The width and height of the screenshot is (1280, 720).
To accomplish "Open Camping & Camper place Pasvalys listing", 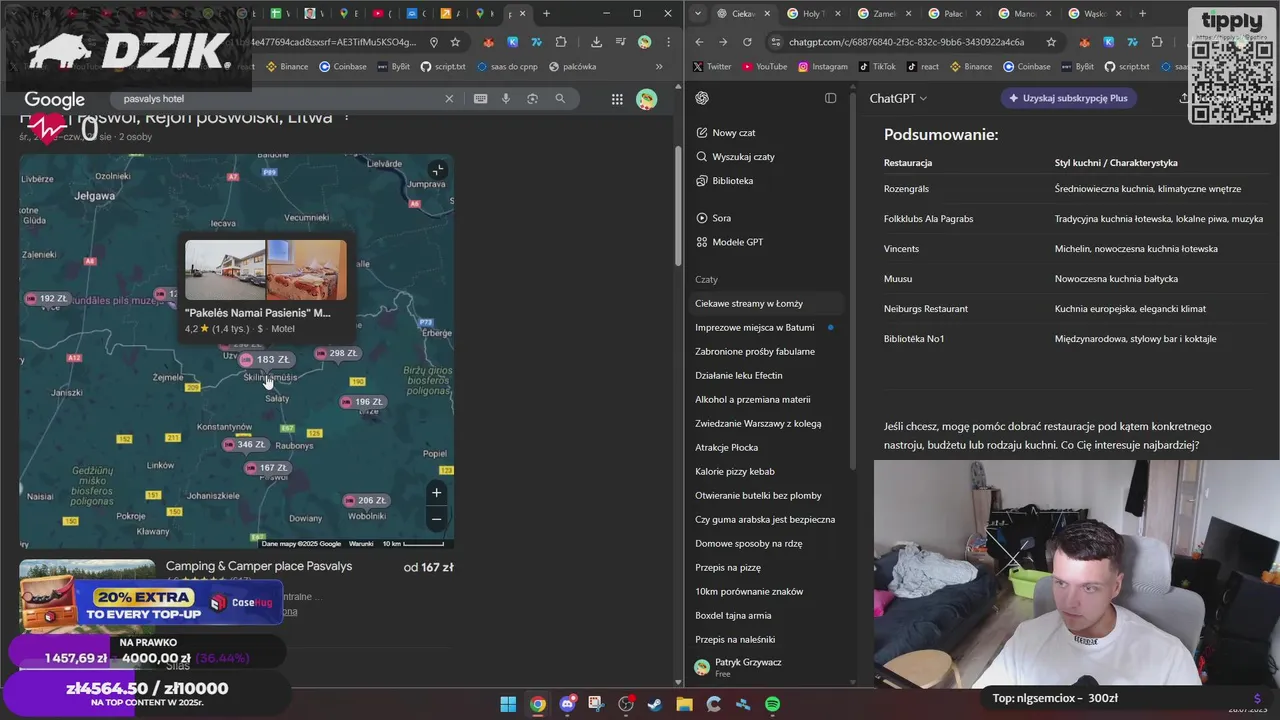I will click(259, 566).
